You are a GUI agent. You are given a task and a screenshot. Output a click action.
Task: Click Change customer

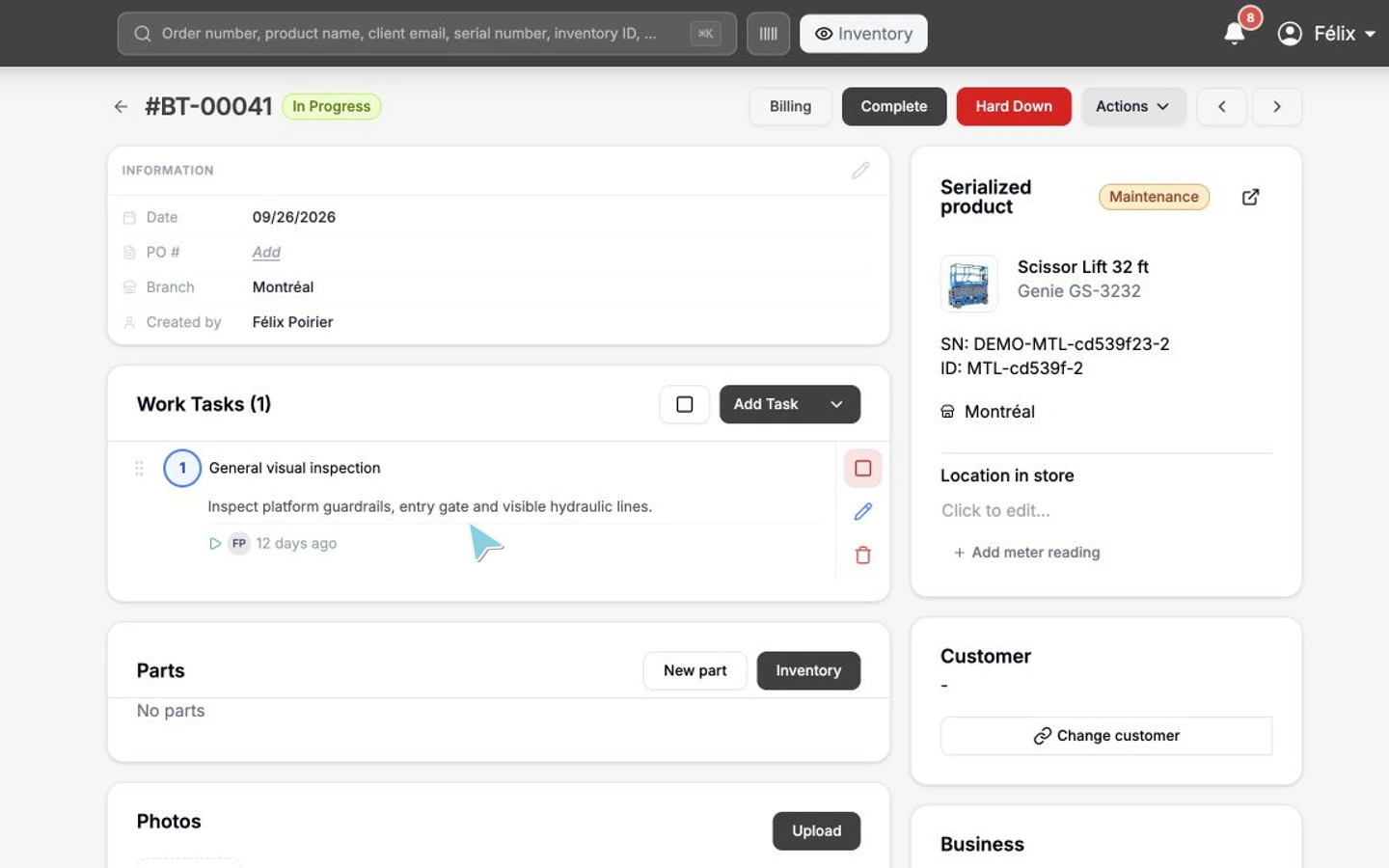click(x=1106, y=736)
